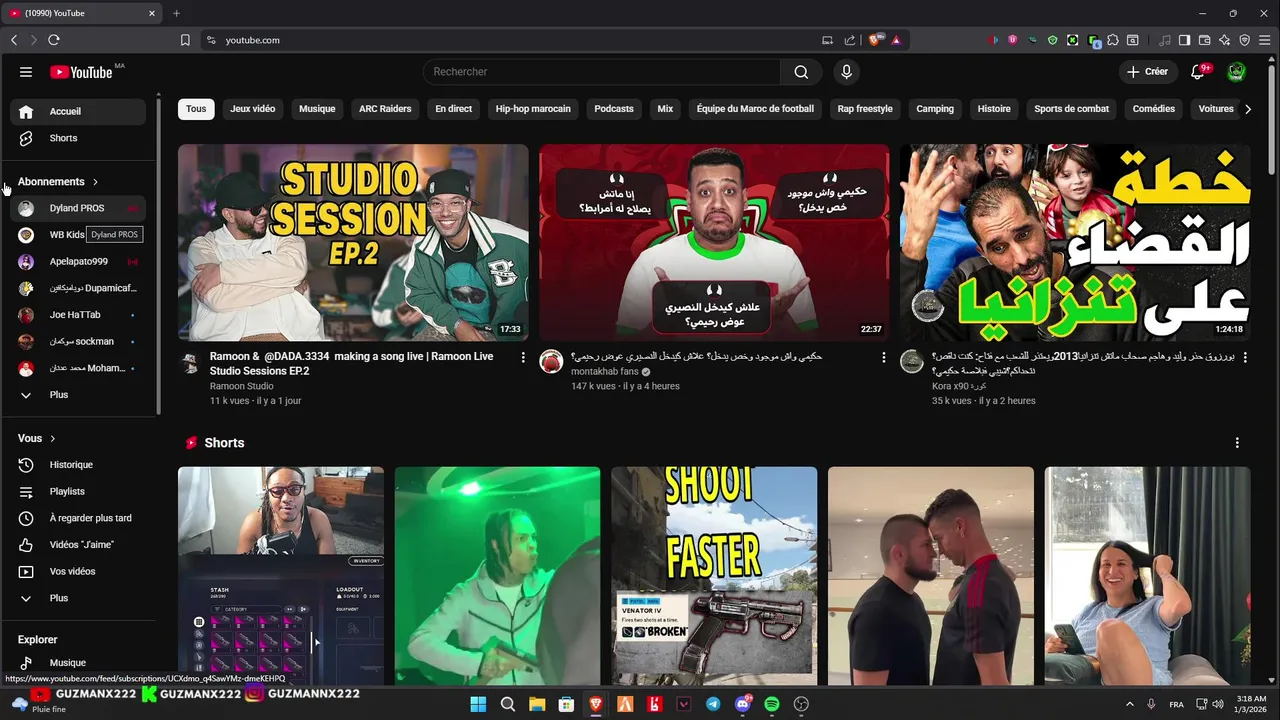Screen dimensions: 1280x720
Task: Select the Hip-hop marocain chip
Action: coord(533,109)
